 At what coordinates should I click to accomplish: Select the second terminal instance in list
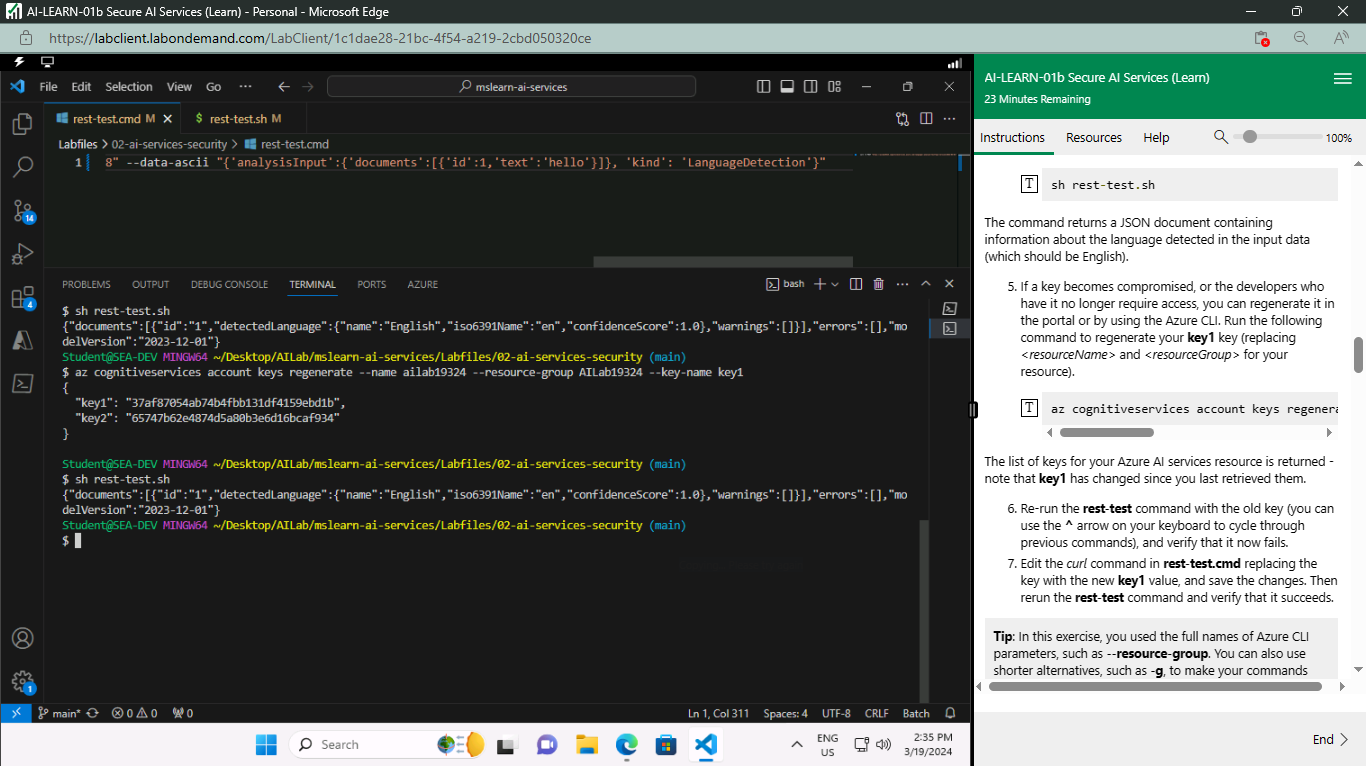point(950,328)
